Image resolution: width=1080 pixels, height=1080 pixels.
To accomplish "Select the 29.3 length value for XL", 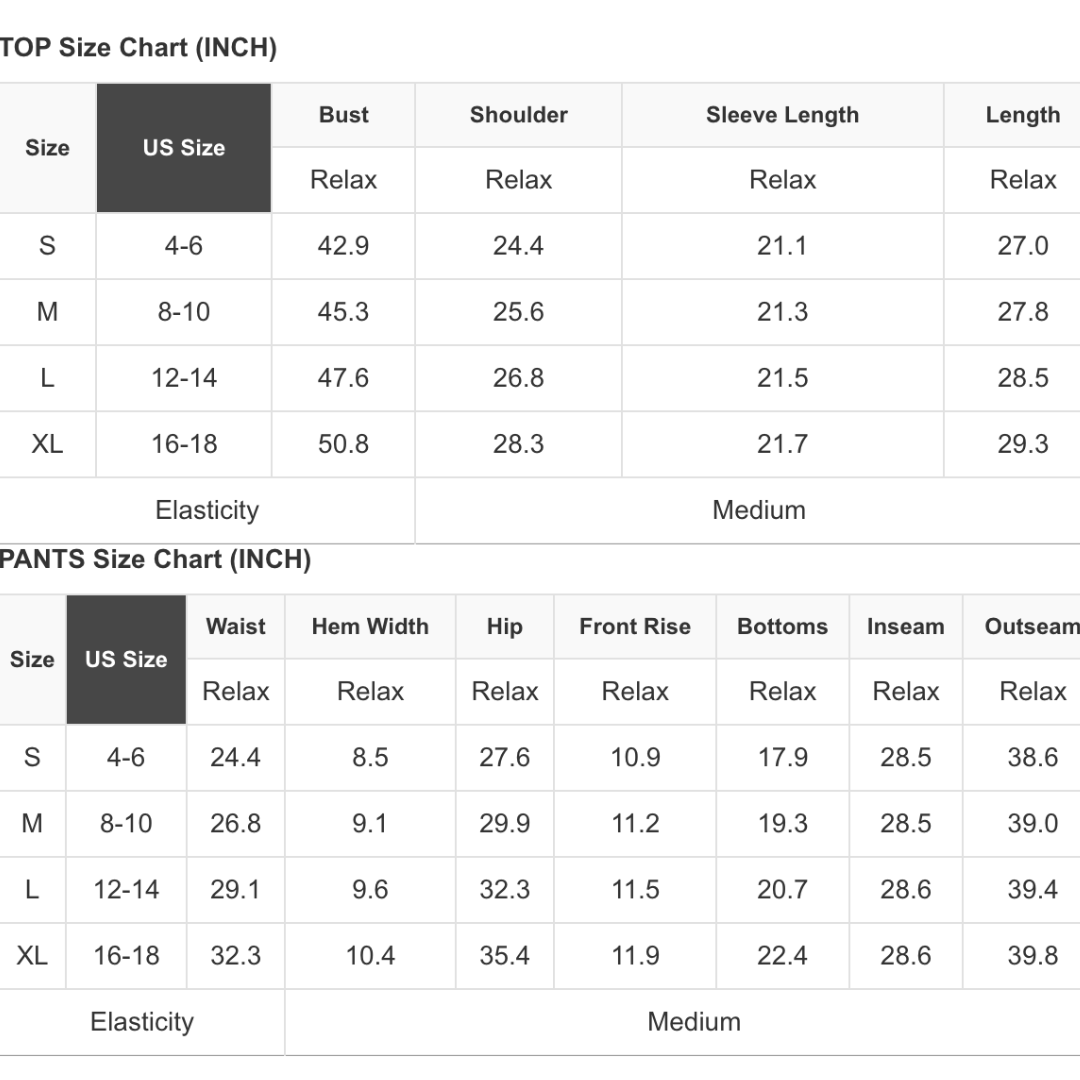I will (1022, 444).
